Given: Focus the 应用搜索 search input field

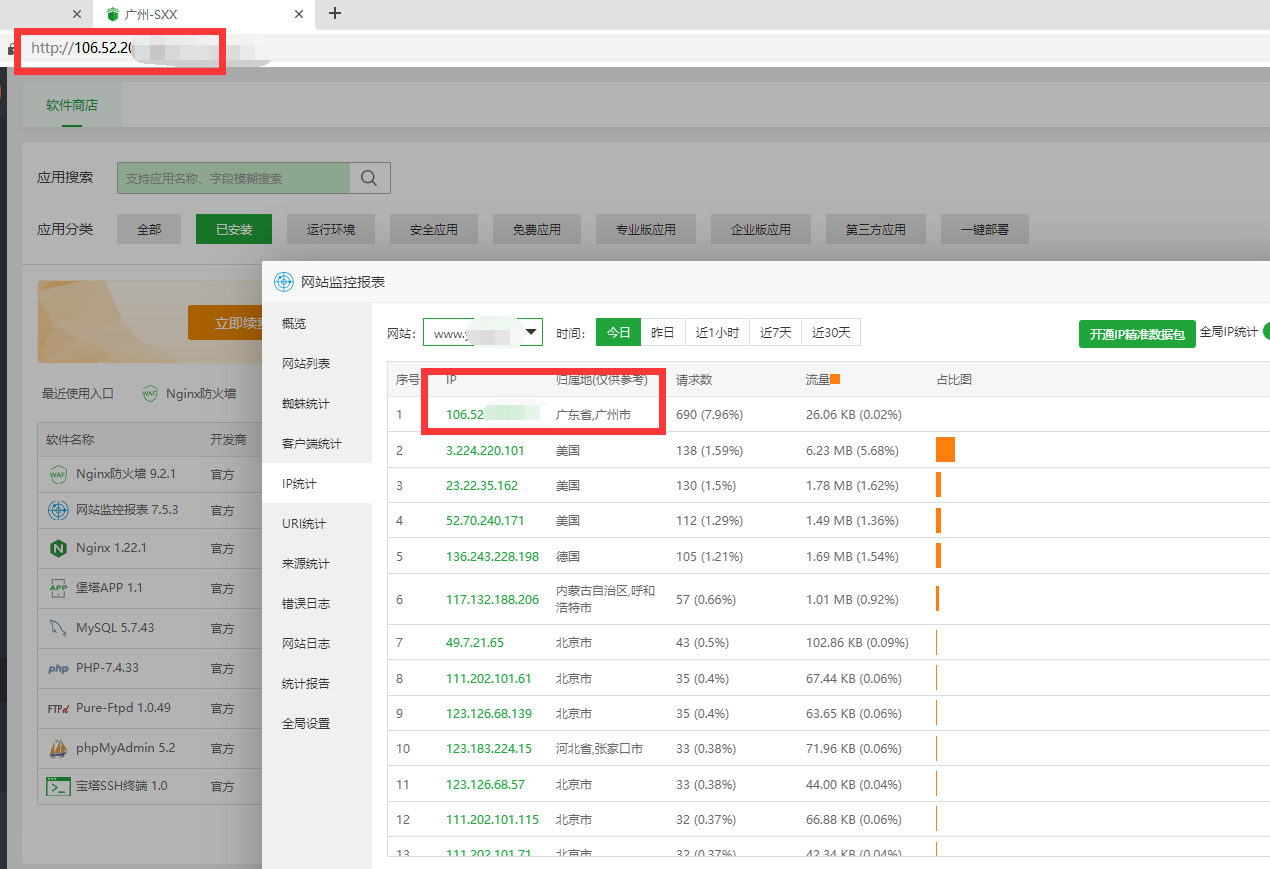Looking at the screenshot, I should (x=233, y=178).
